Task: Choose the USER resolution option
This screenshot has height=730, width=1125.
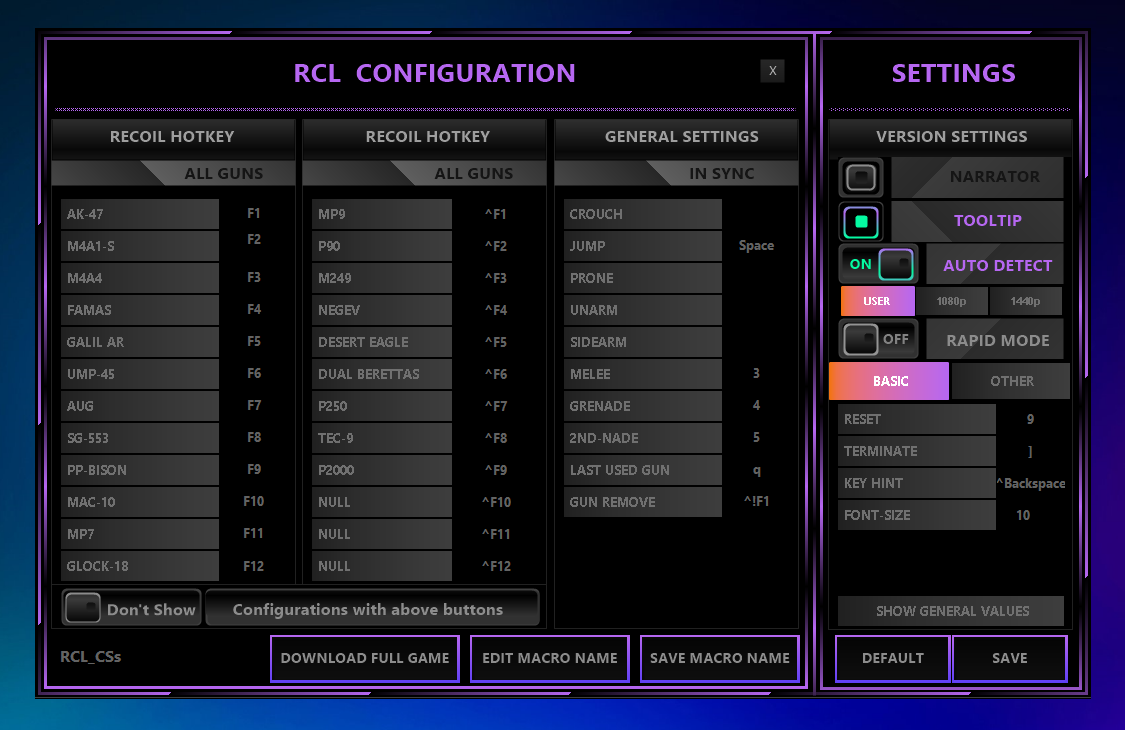Action: [877, 301]
